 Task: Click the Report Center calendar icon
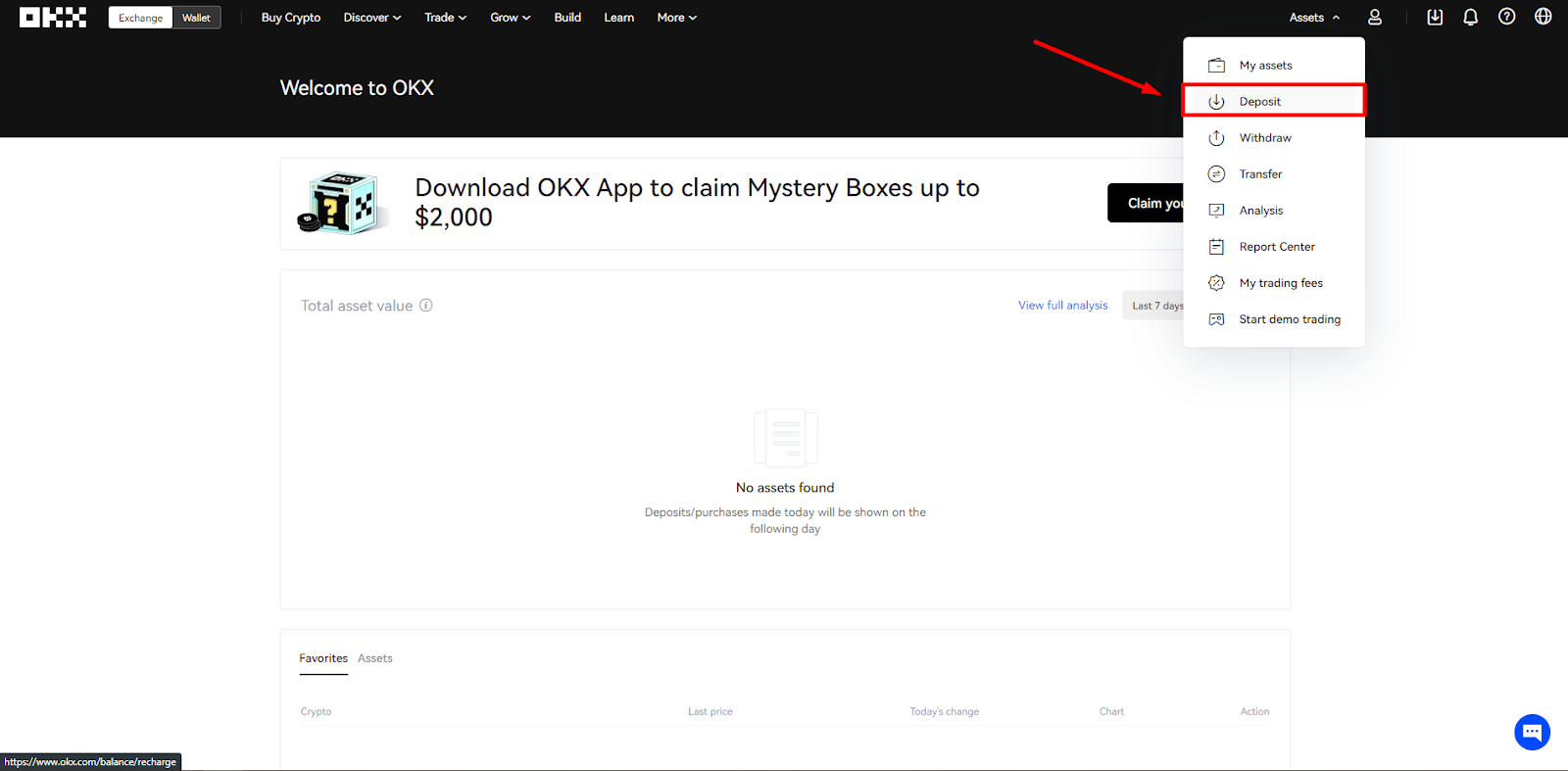click(x=1216, y=247)
